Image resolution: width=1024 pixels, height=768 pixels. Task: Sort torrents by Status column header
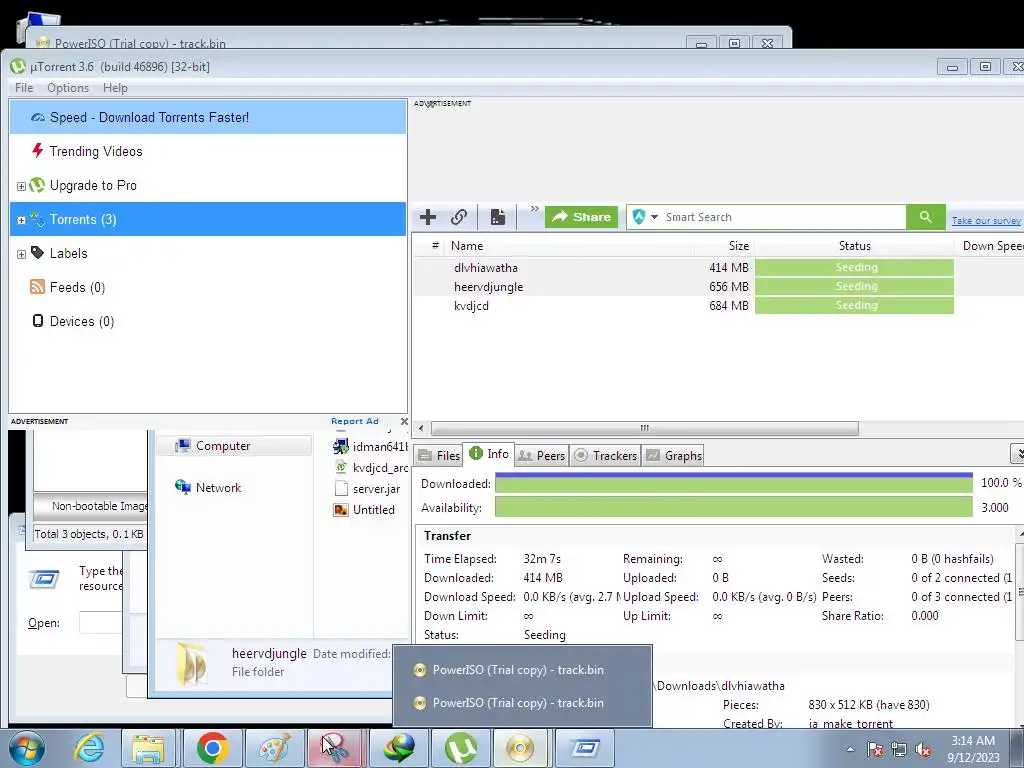coord(854,246)
